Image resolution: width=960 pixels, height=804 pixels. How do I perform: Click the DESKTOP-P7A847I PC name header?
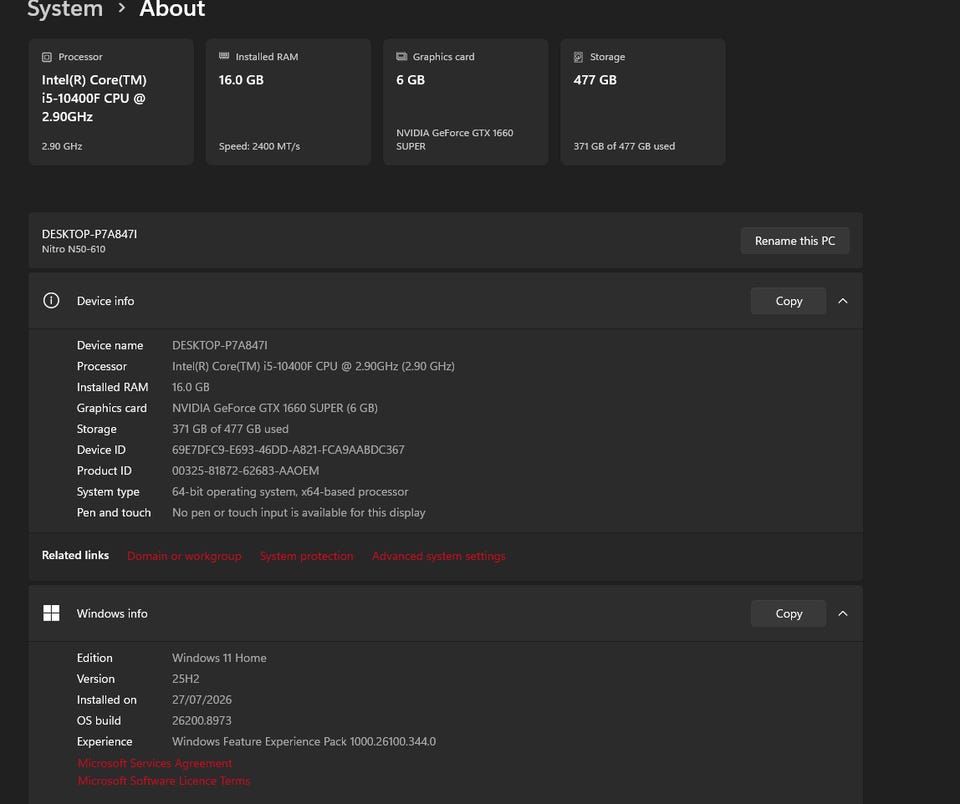pos(89,234)
